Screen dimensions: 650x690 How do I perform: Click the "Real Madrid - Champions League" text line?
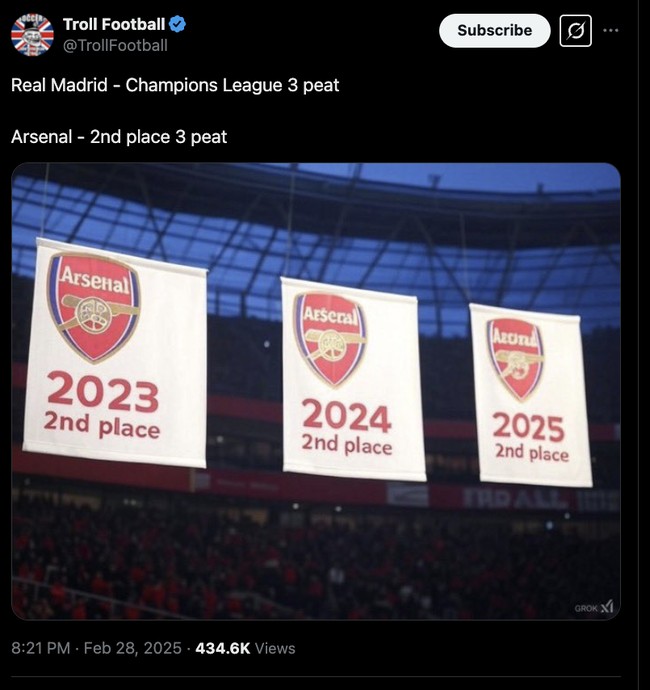click(175, 85)
